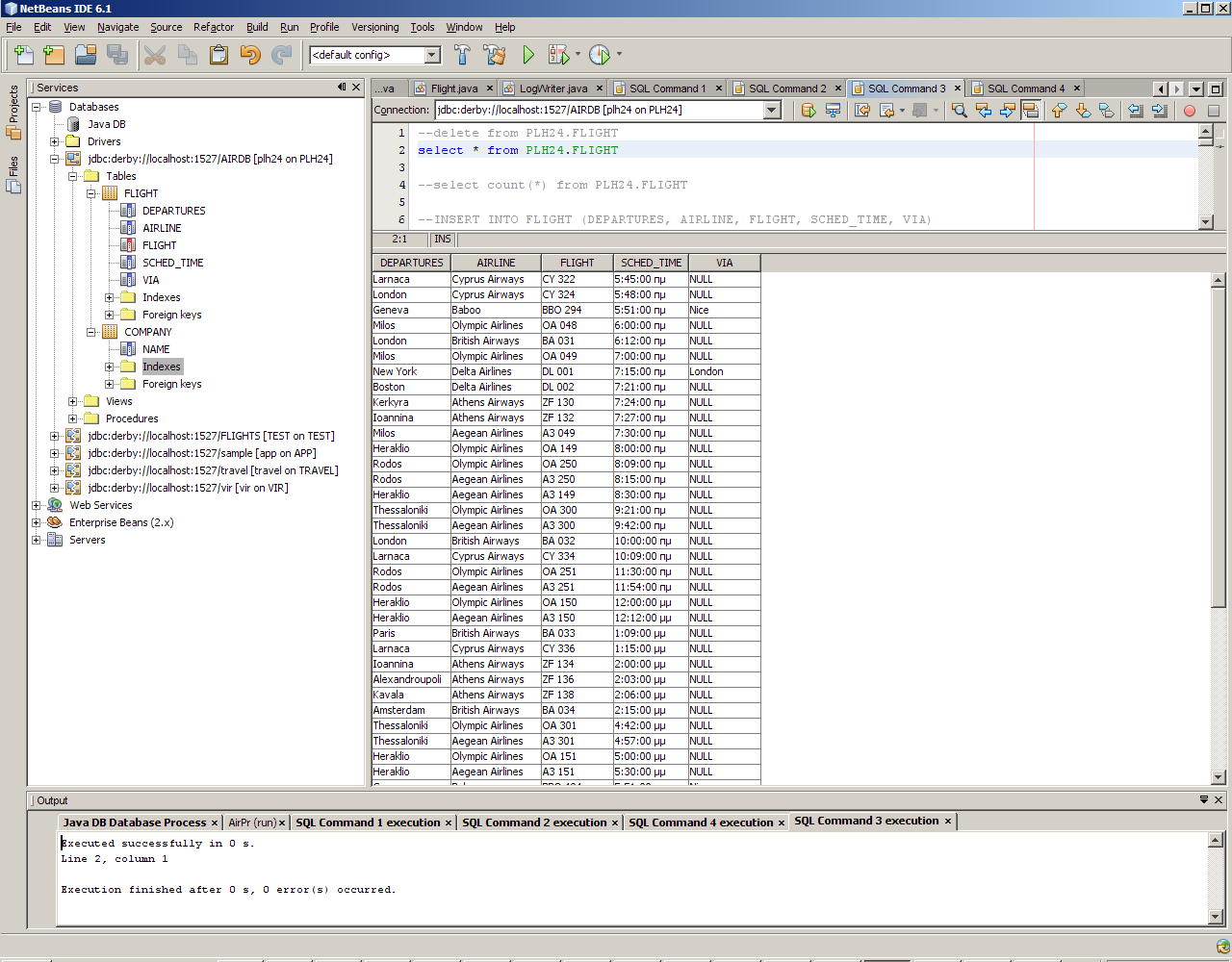The width and height of the screenshot is (1232, 962).
Task: Open the Tools menu
Action: point(423,27)
